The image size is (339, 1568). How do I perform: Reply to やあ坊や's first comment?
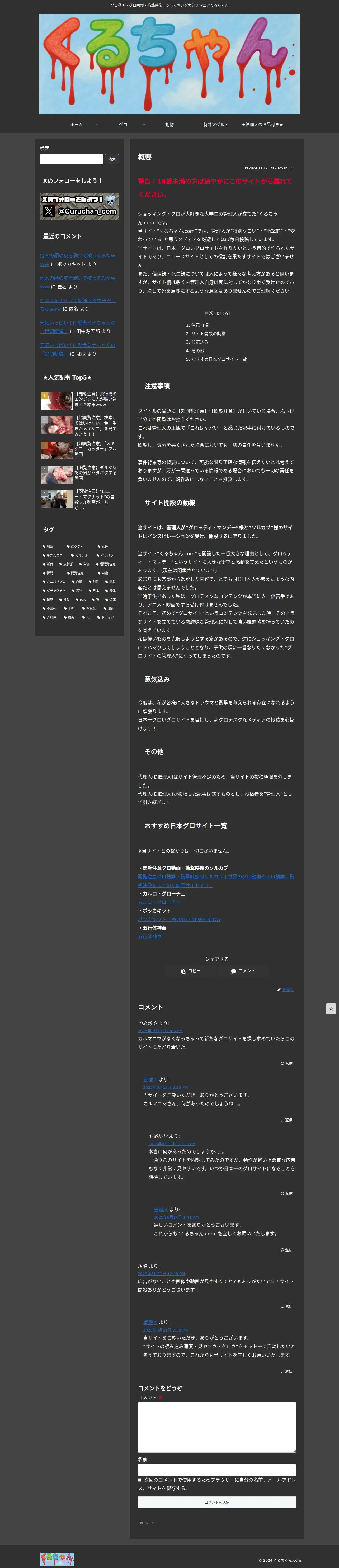point(287,1063)
